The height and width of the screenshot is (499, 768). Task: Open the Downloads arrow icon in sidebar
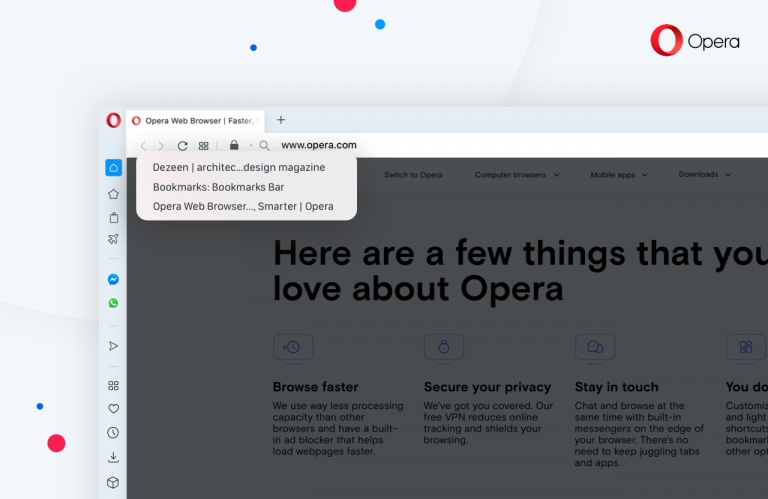tap(113, 458)
